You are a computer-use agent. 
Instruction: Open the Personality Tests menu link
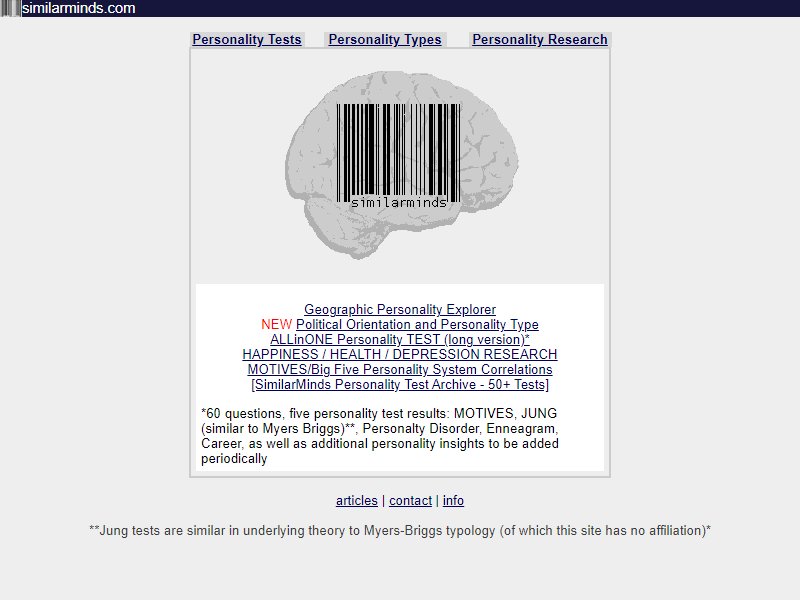tap(247, 39)
